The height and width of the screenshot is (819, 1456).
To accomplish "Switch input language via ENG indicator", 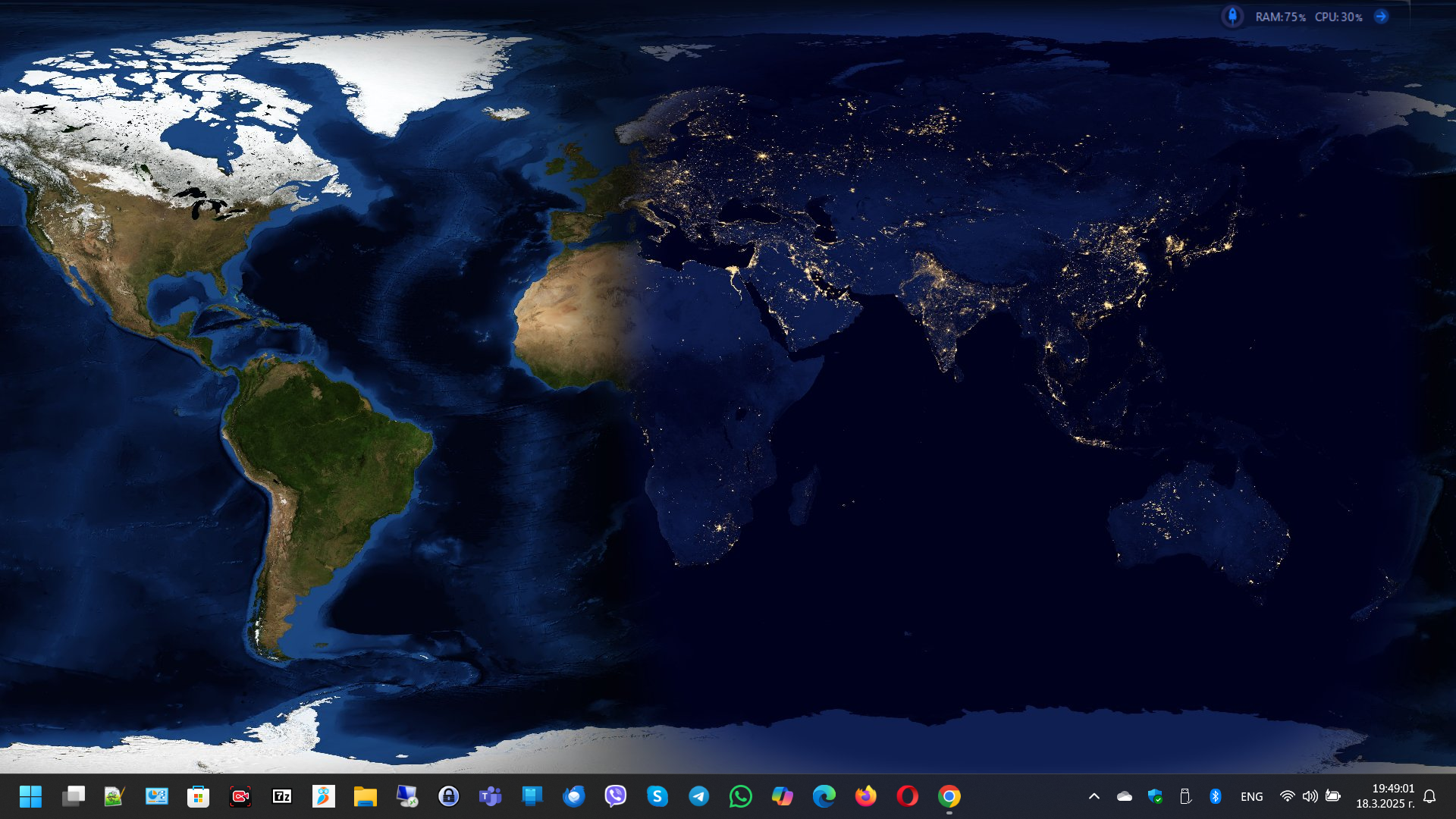I will [1252, 797].
